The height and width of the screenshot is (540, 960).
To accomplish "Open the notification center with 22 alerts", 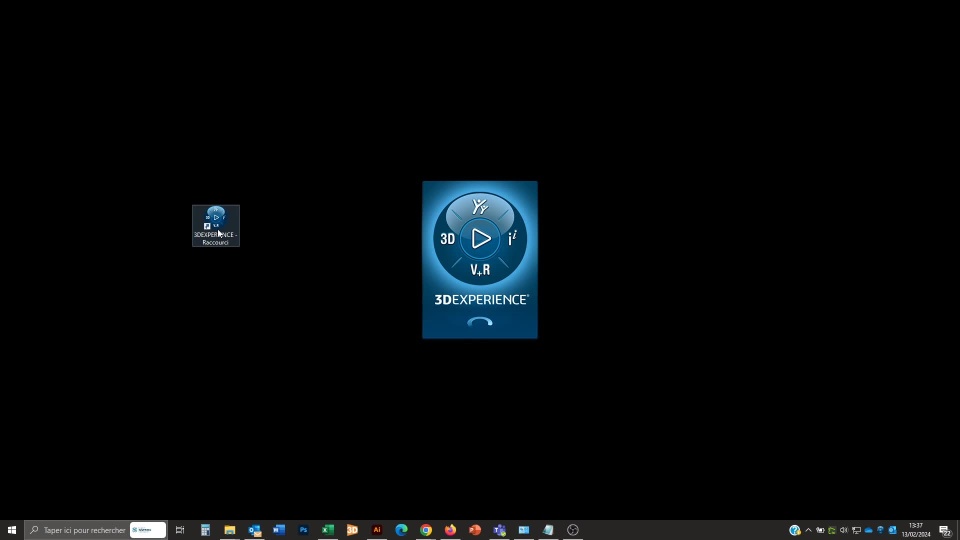I will (945, 530).
